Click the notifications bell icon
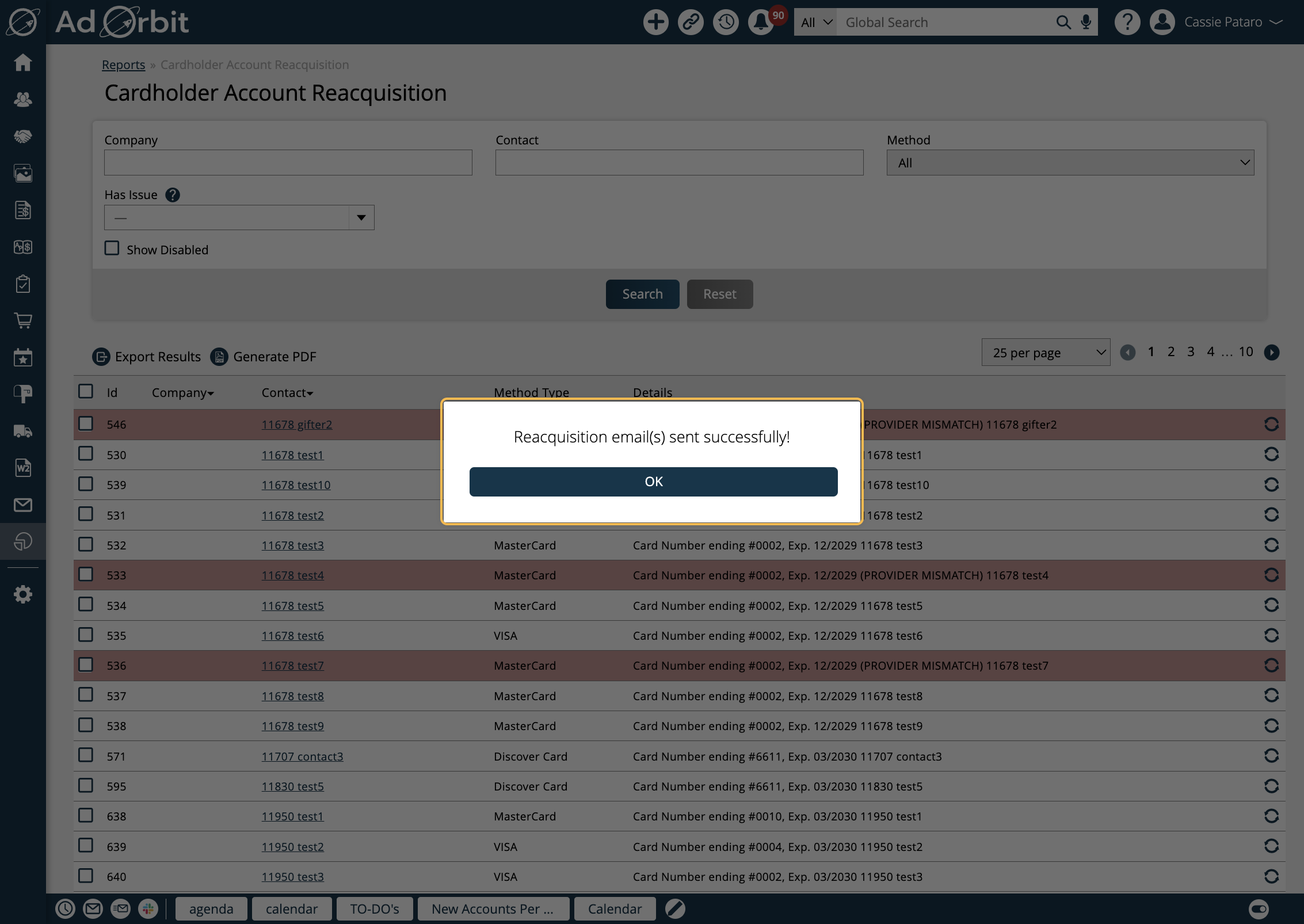1304x924 pixels. click(761, 22)
